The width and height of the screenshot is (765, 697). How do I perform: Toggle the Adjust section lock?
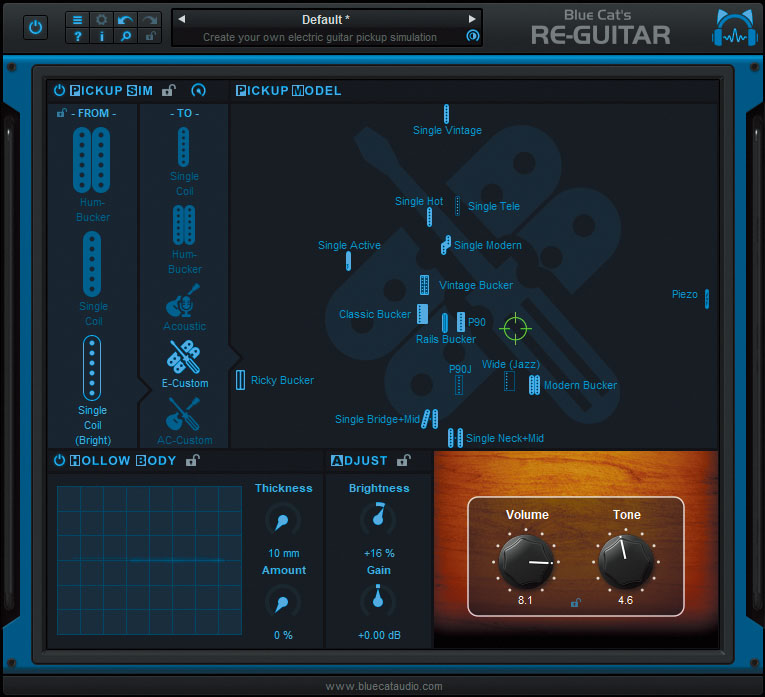403,460
